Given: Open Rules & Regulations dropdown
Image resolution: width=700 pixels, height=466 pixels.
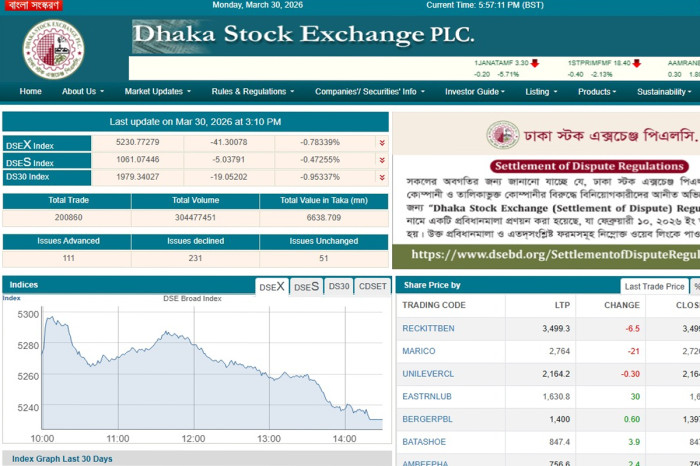Looking at the screenshot, I should [254, 92].
